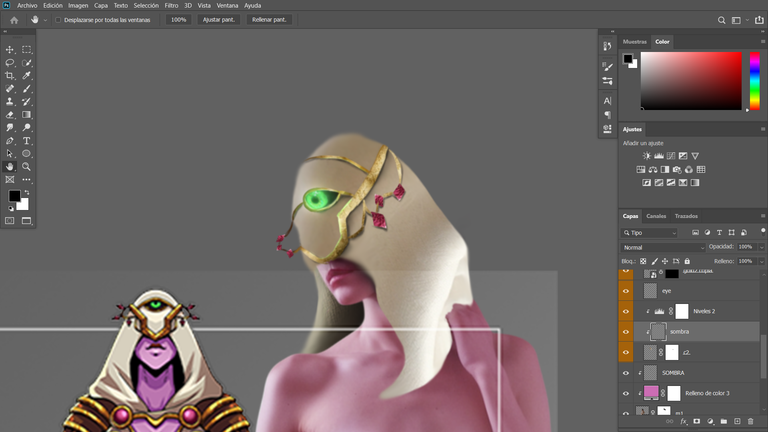The width and height of the screenshot is (768, 432).
Task: Select the Path Selection arrow tool
Action: click(10, 153)
